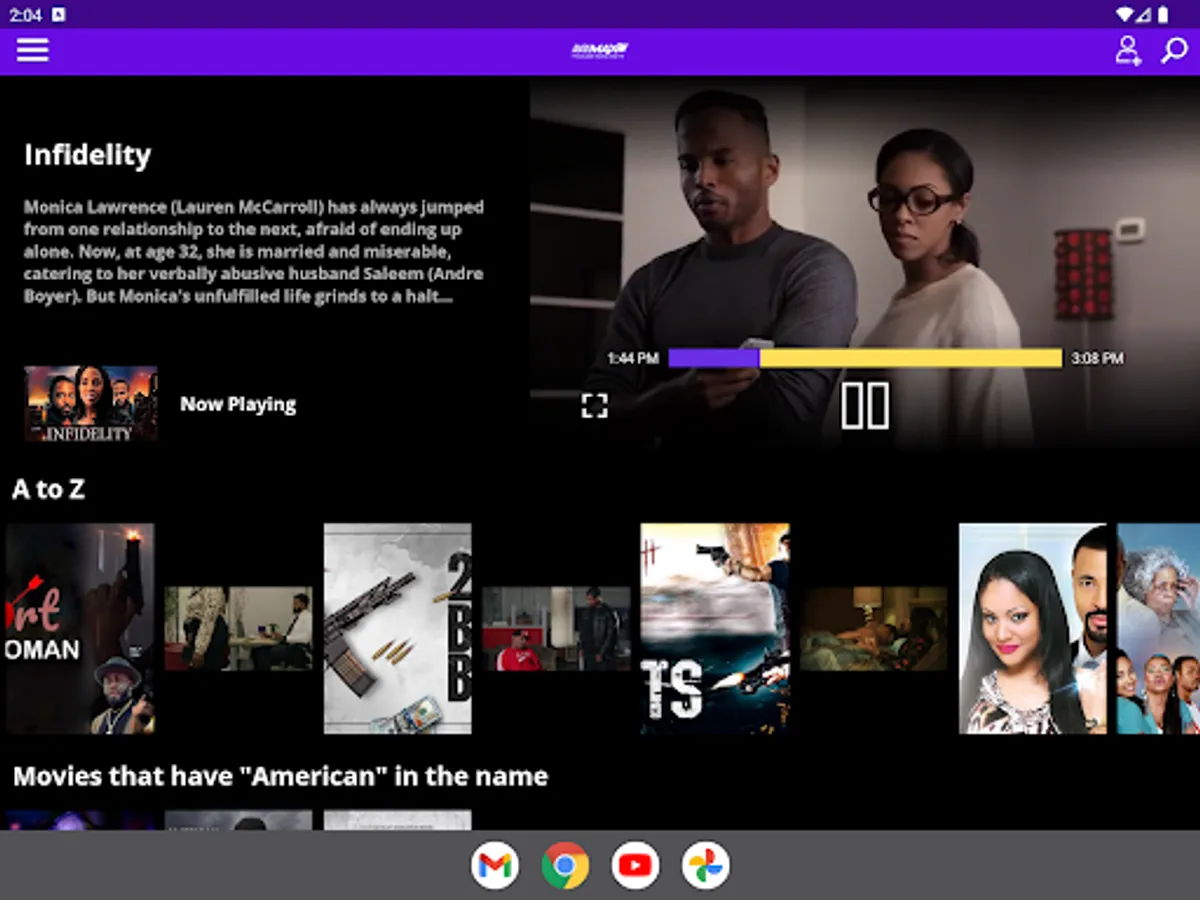Screen dimensions: 1200x900
Task: Click the Now Playing label
Action: pyautogui.click(x=238, y=404)
